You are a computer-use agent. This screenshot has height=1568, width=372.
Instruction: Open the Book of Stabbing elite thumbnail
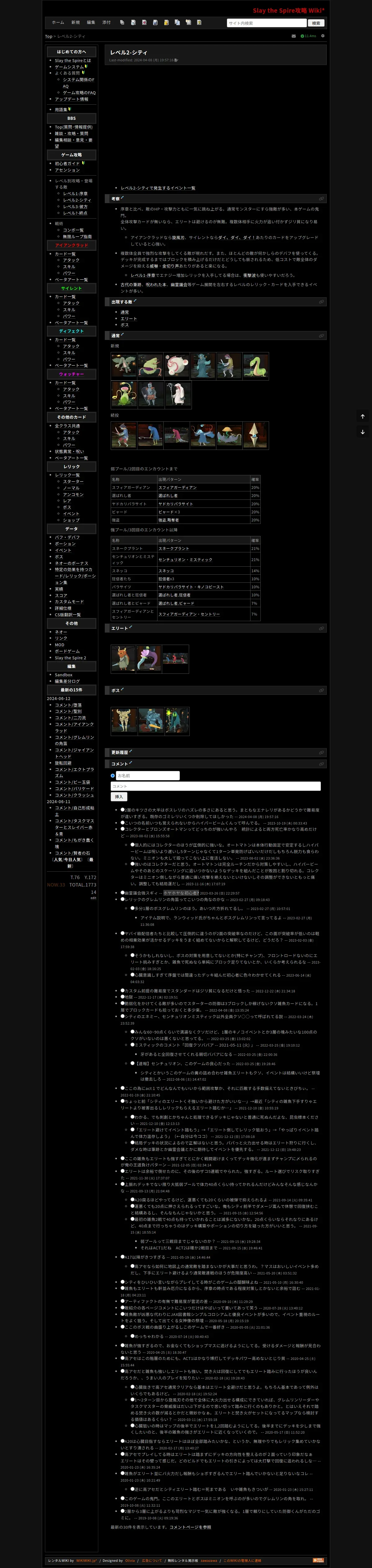pos(149,659)
